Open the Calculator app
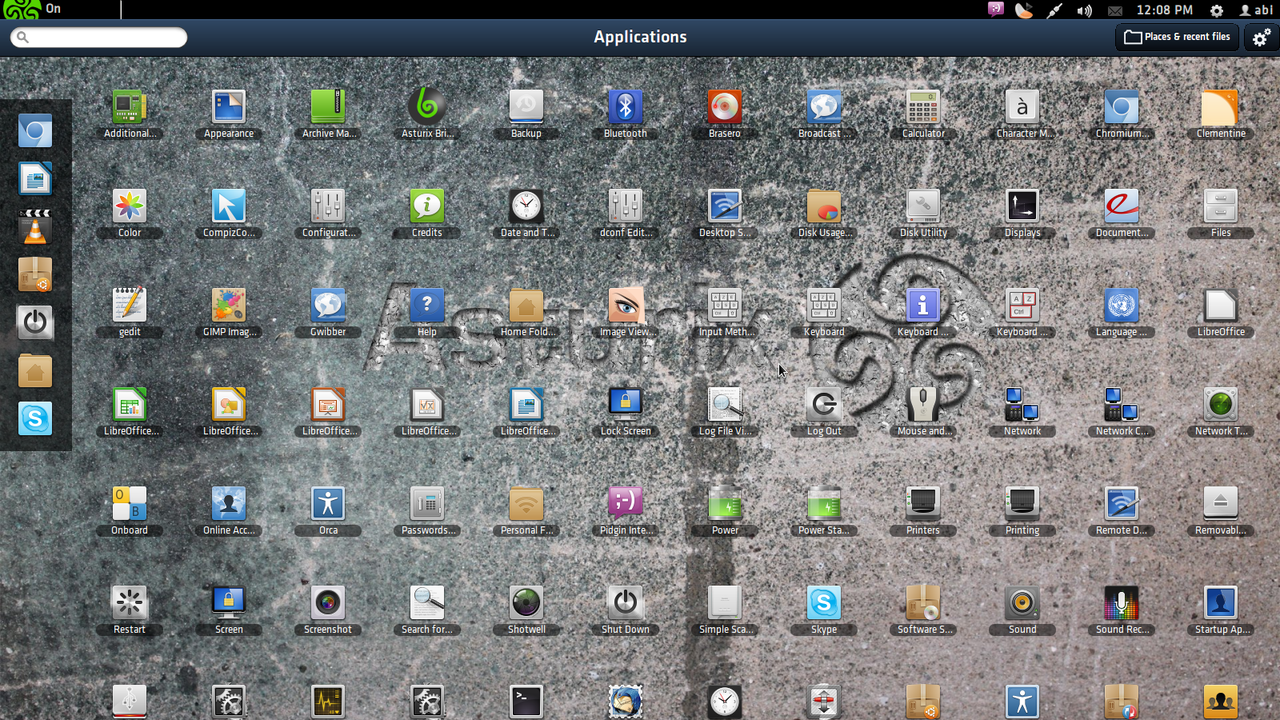 923,107
